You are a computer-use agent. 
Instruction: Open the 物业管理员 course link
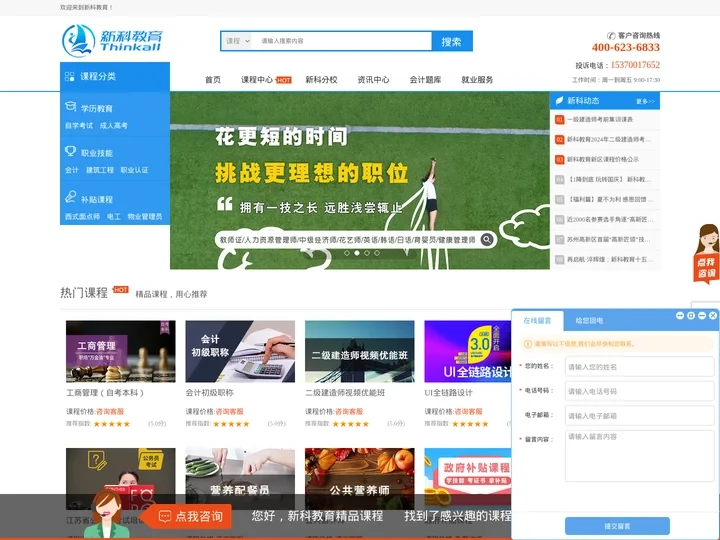145,216
